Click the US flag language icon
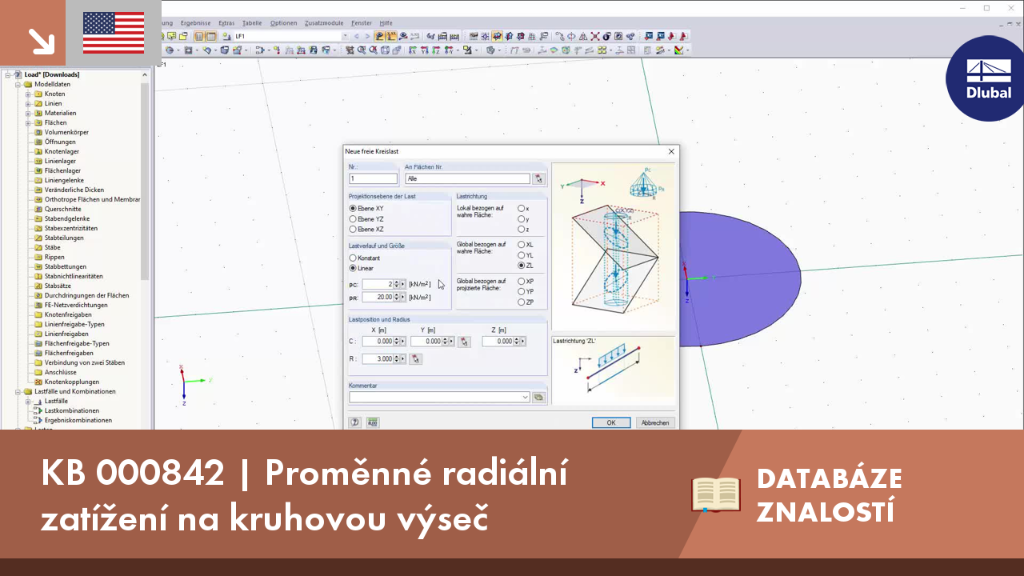Image resolution: width=1024 pixels, height=576 pixels. (x=114, y=33)
